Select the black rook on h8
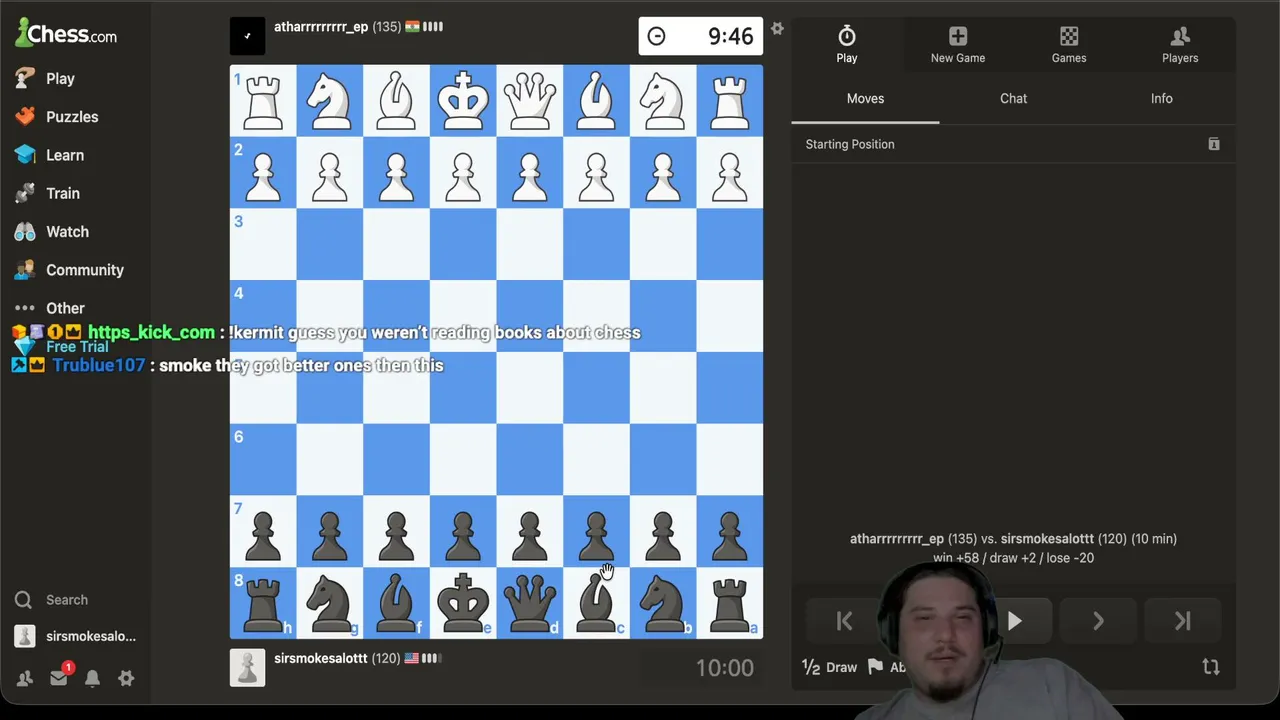The width and height of the screenshot is (1280, 720). [263, 603]
